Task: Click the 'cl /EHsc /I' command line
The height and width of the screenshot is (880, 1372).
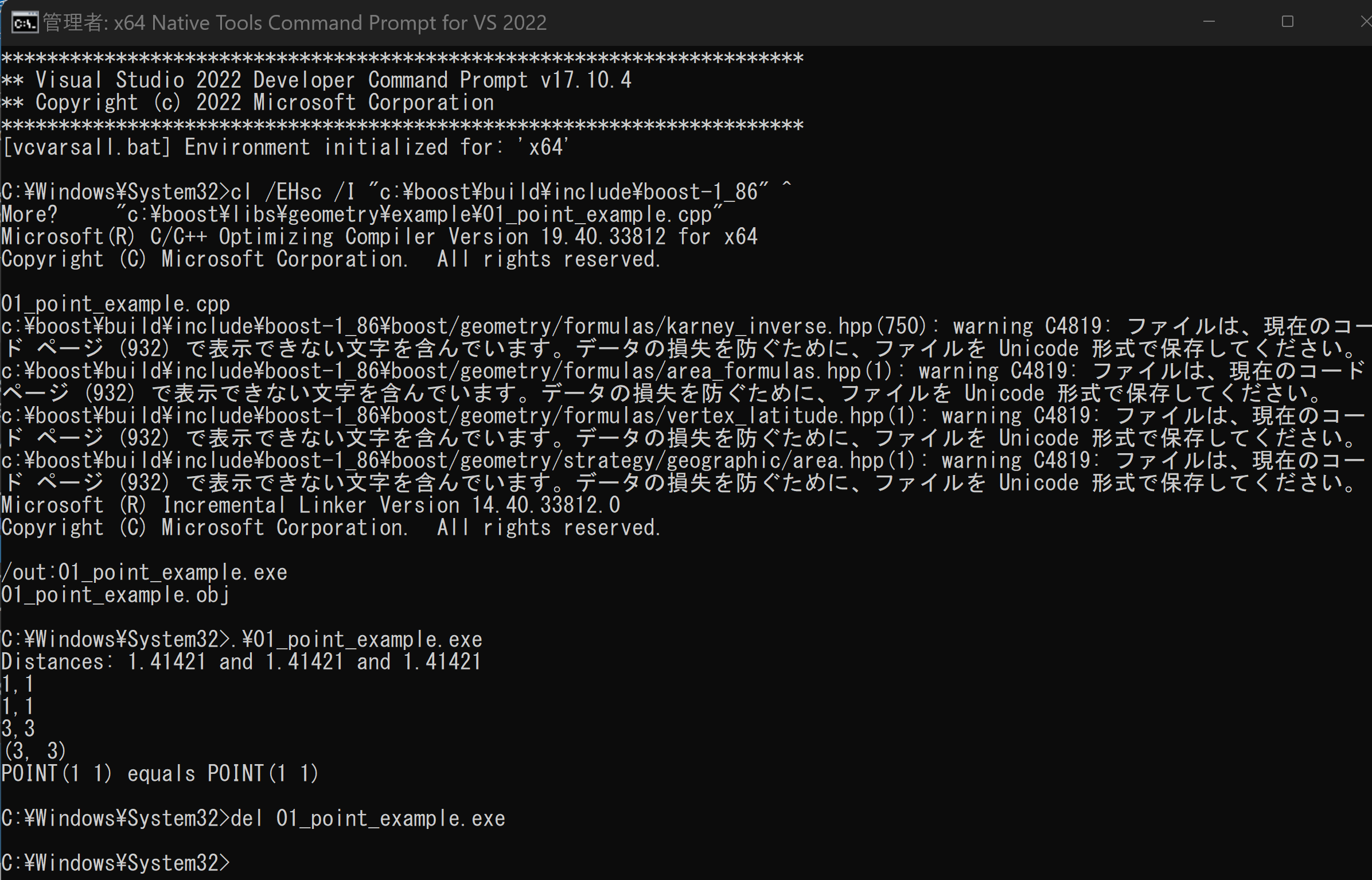Action: pos(396,192)
